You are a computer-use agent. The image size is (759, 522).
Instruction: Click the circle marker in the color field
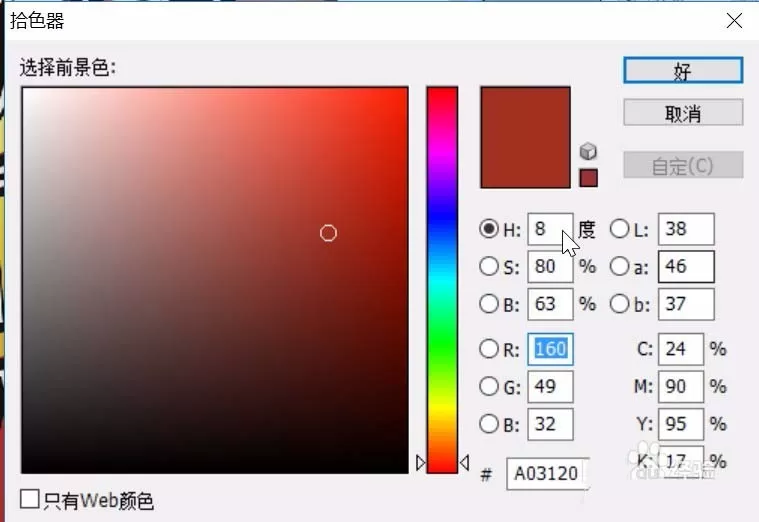click(328, 233)
